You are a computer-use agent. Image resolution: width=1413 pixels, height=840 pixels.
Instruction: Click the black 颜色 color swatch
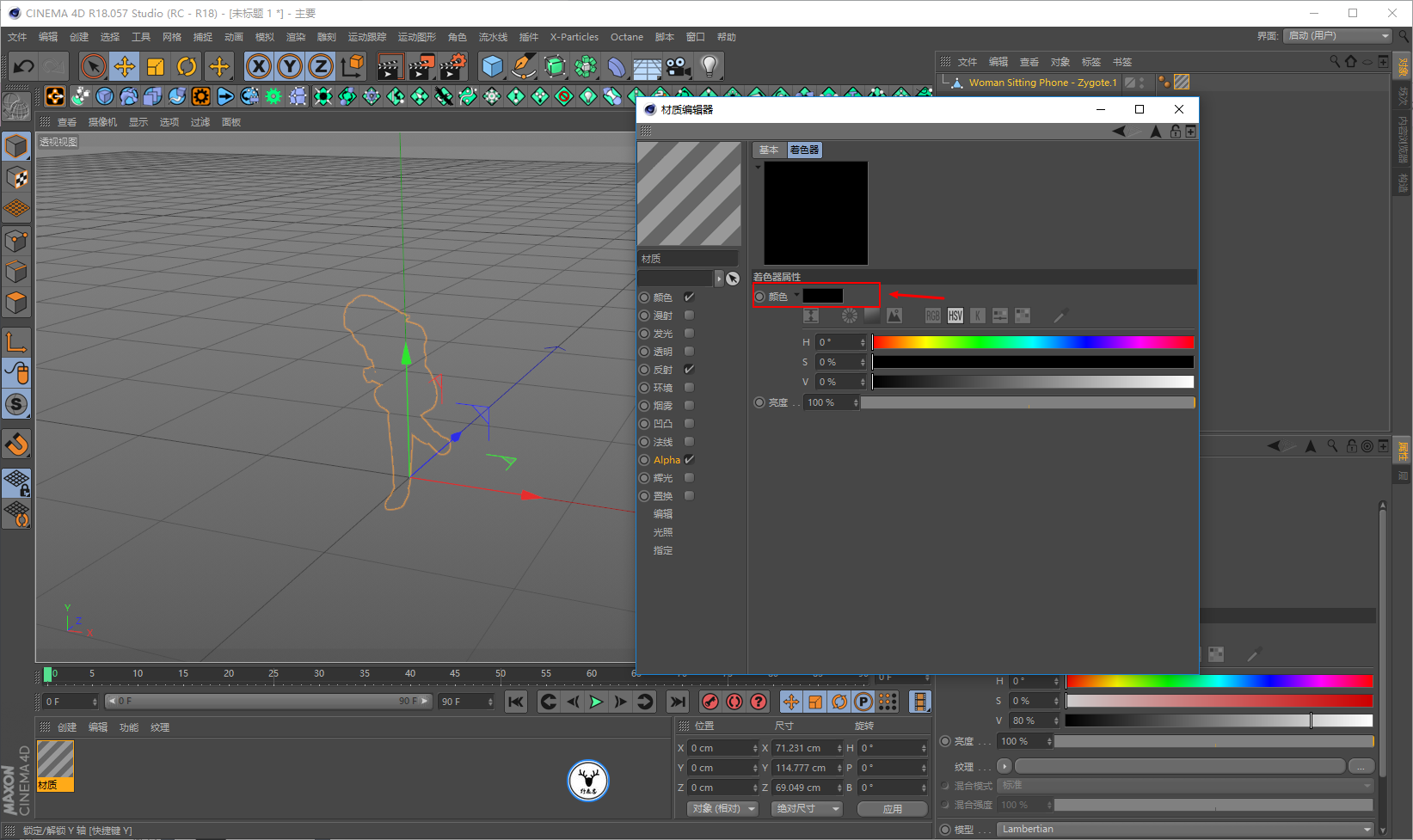tap(823, 296)
